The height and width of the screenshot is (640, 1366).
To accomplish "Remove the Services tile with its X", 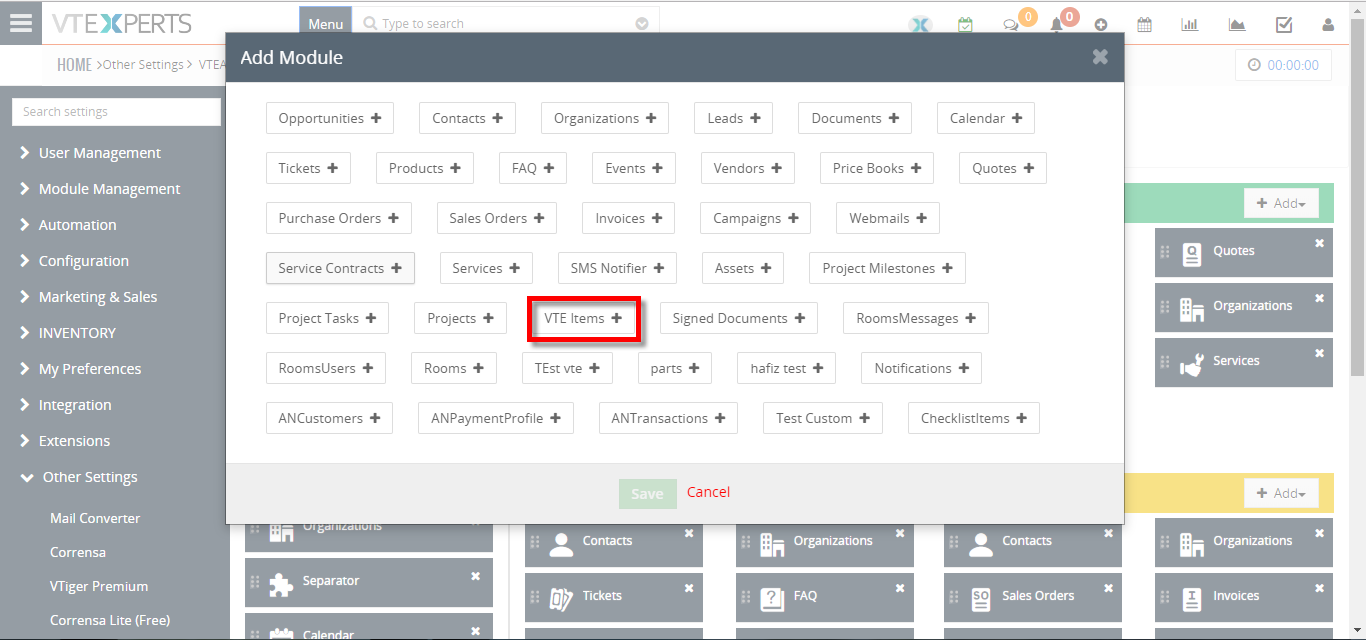I will click(1319, 353).
